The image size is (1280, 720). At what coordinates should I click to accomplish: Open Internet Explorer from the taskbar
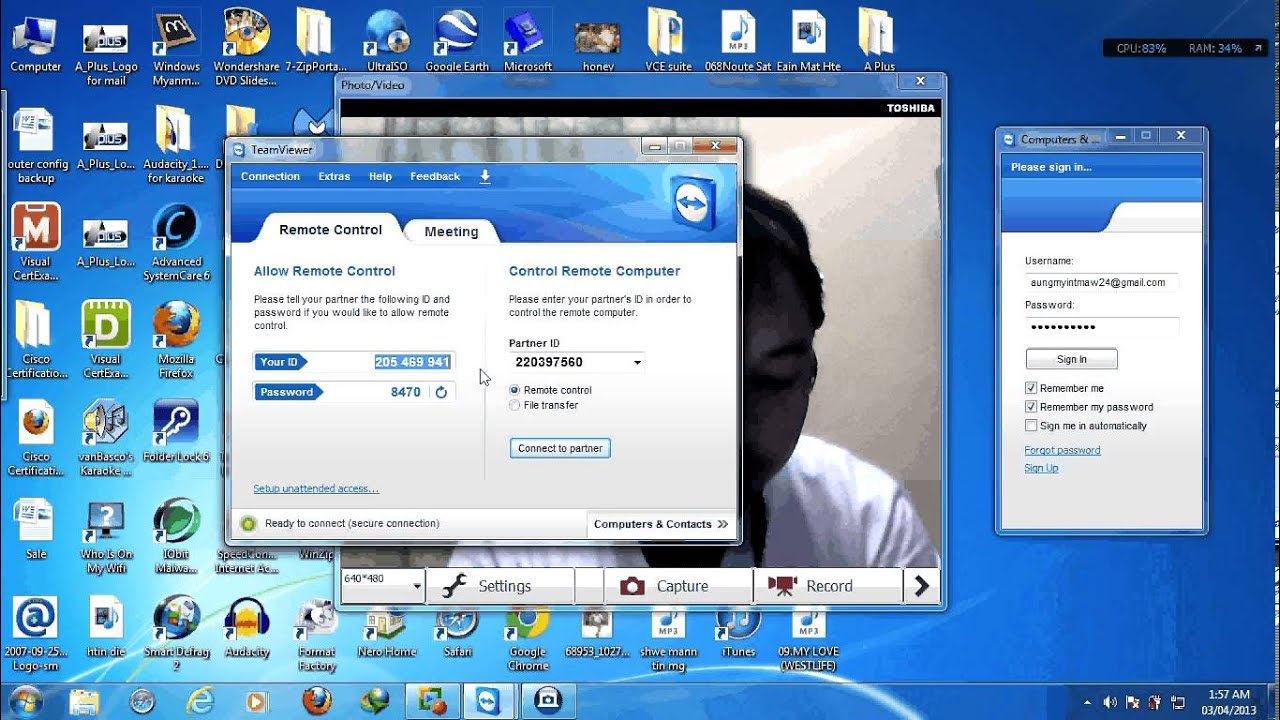point(200,700)
